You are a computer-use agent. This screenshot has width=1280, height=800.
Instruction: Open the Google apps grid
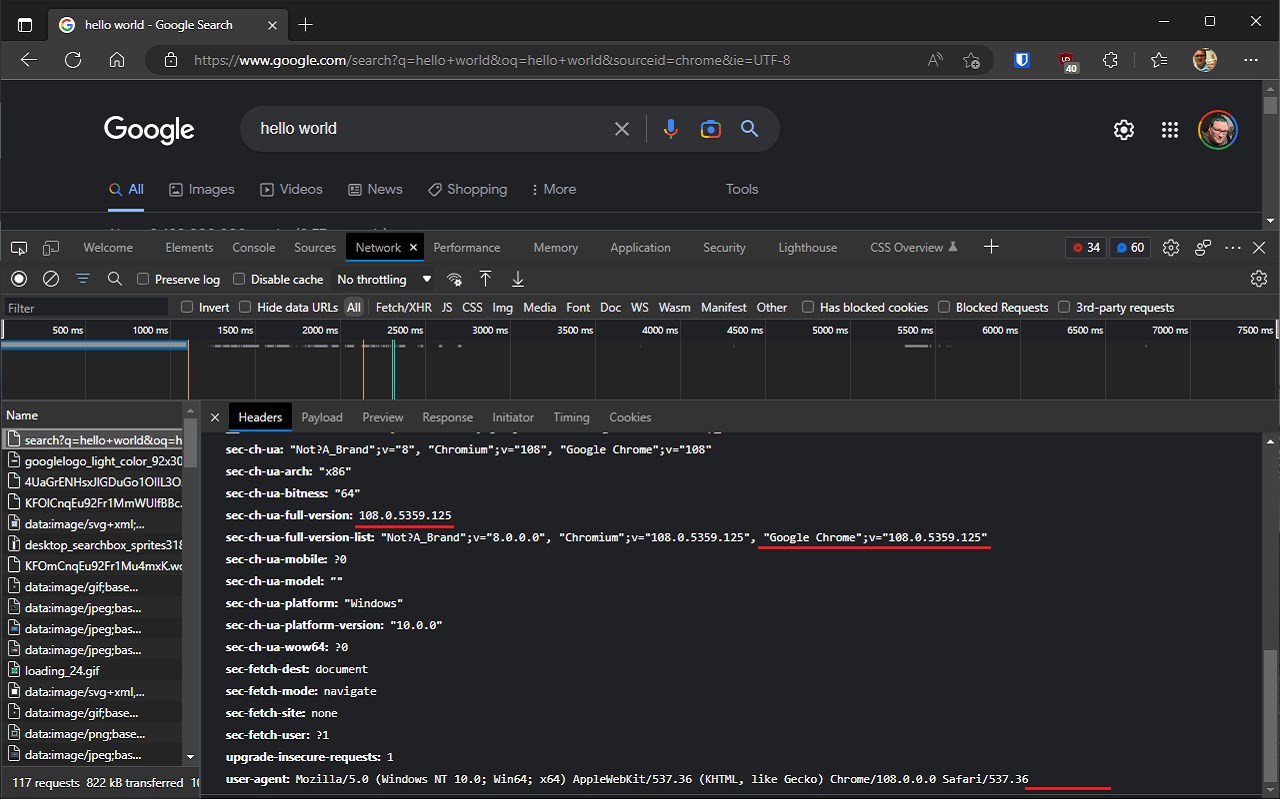pos(1170,129)
